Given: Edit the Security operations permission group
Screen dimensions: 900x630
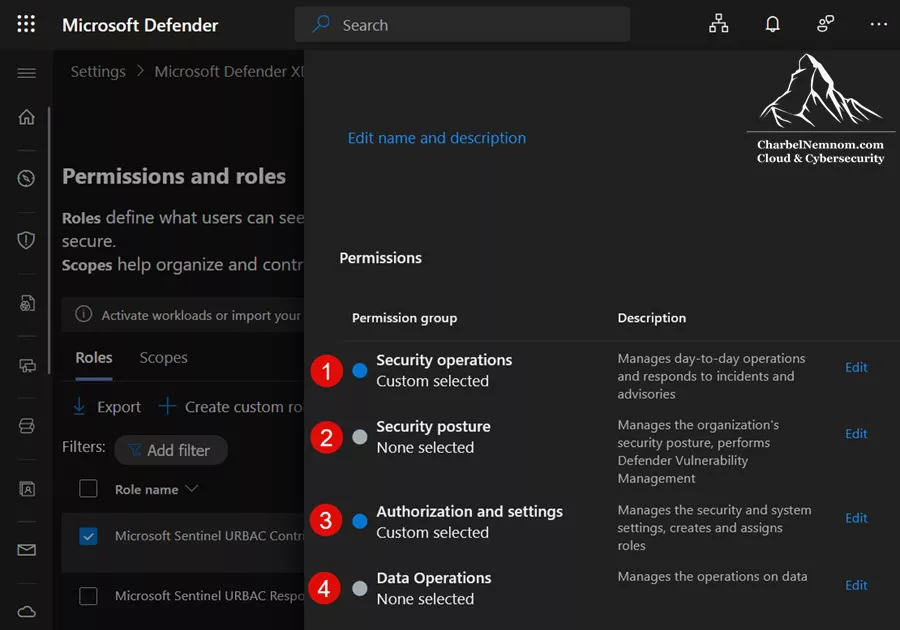Looking at the screenshot, I should (x=856, y=367).
